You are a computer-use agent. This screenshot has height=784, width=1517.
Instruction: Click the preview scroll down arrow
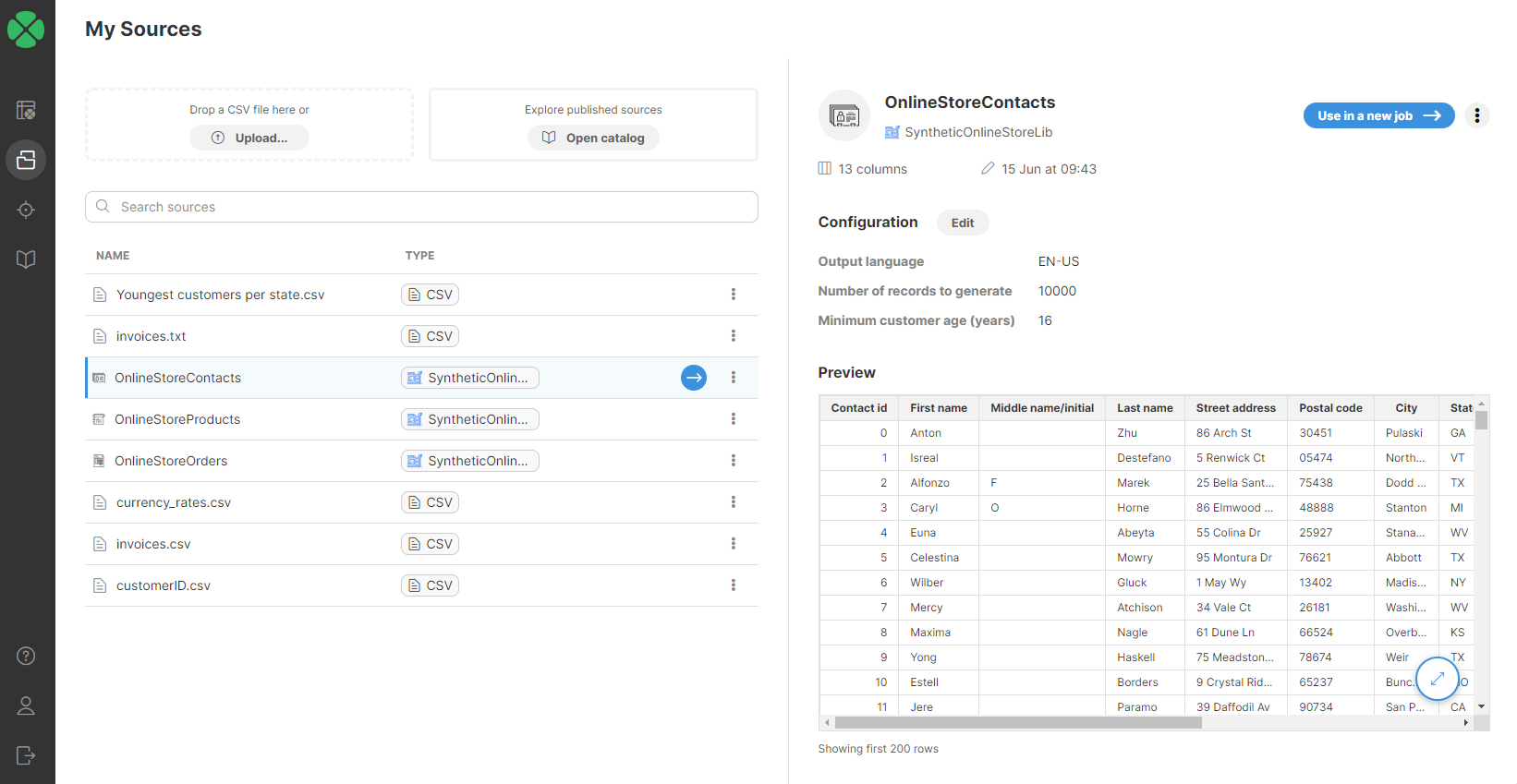point(1482,706)
